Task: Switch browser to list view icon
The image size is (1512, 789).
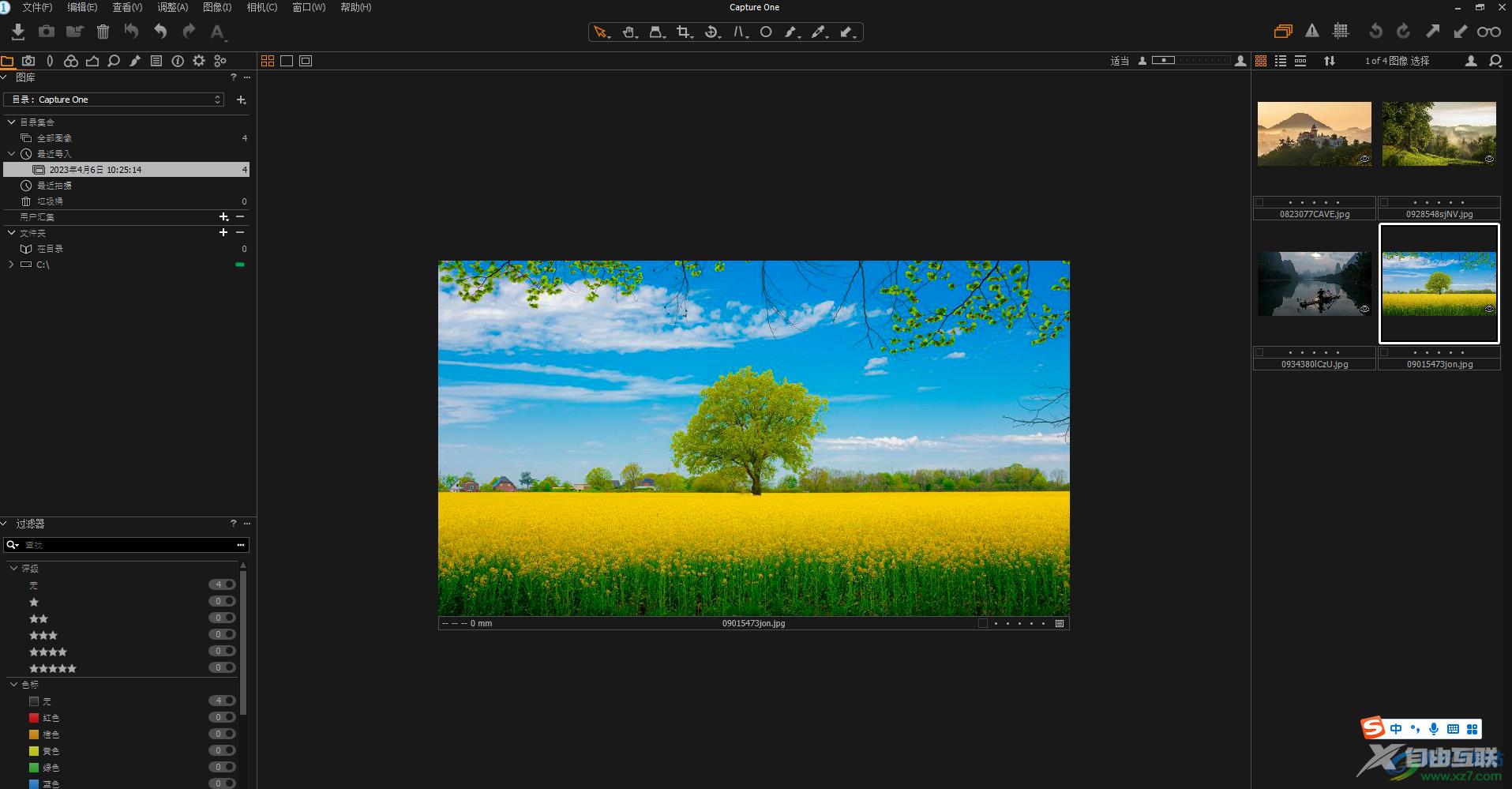Action: (x=1281, y=61)
